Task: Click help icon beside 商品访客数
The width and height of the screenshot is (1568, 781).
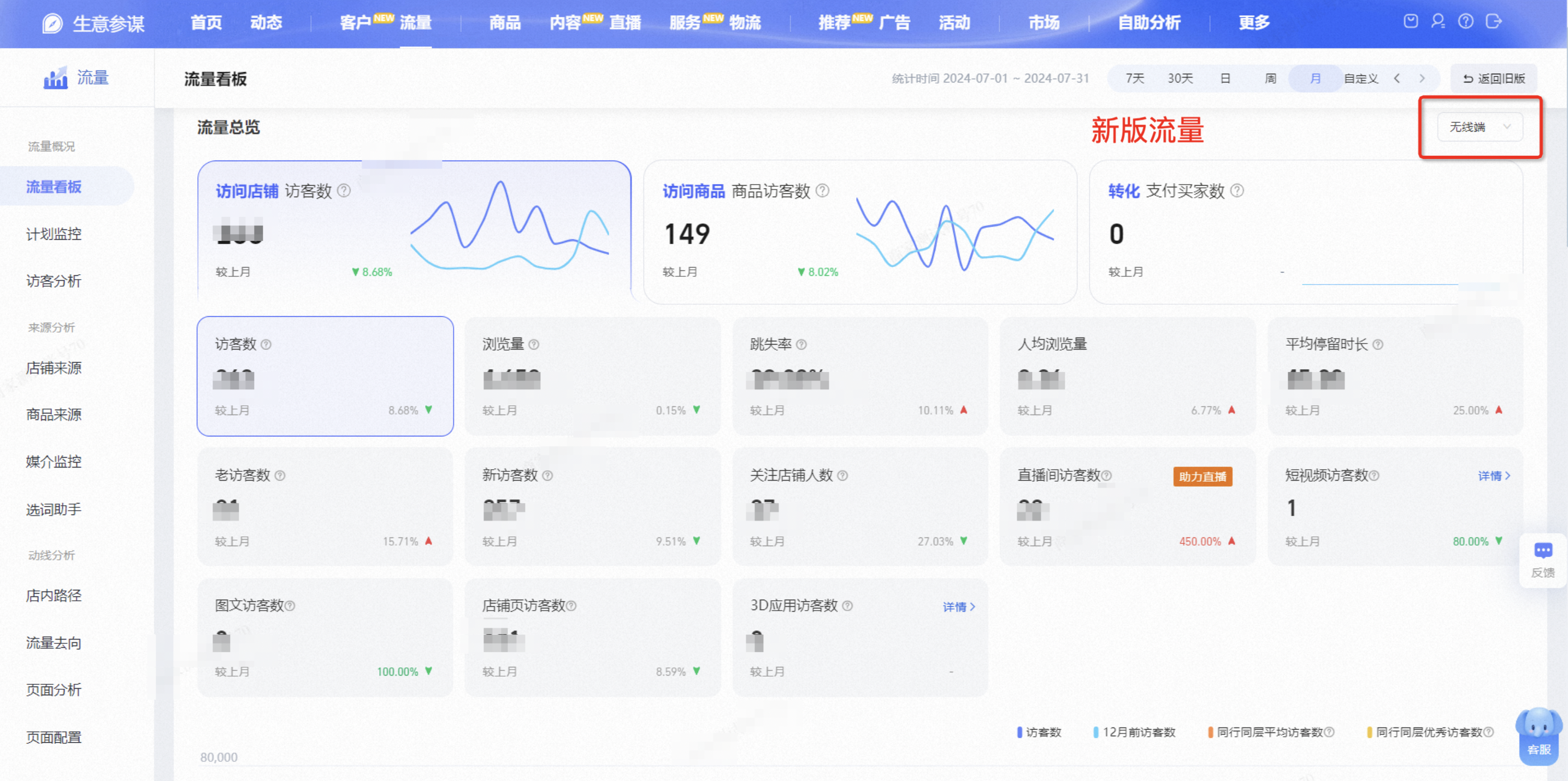Action: (x=822, y=191)
